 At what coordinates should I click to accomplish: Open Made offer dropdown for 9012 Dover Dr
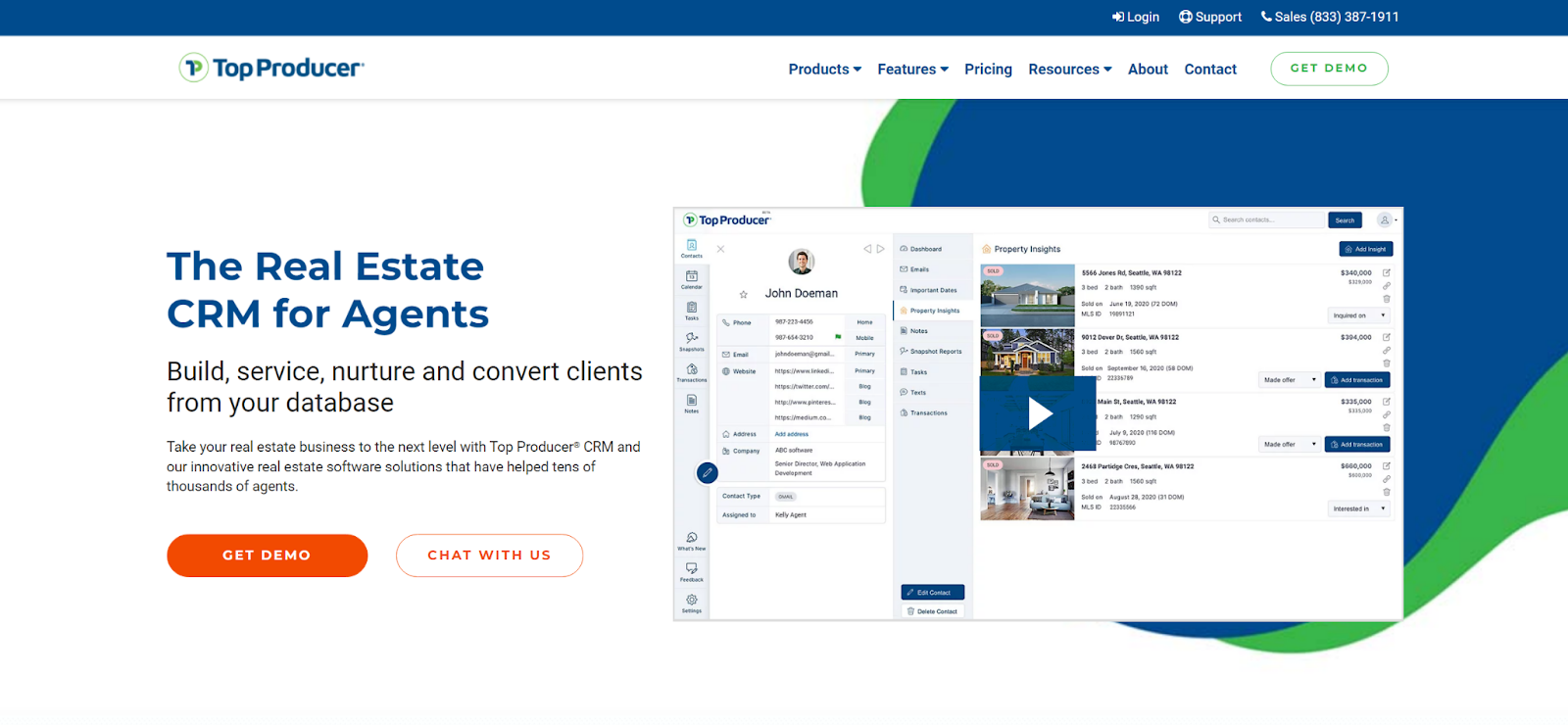tap(1290, 380)
